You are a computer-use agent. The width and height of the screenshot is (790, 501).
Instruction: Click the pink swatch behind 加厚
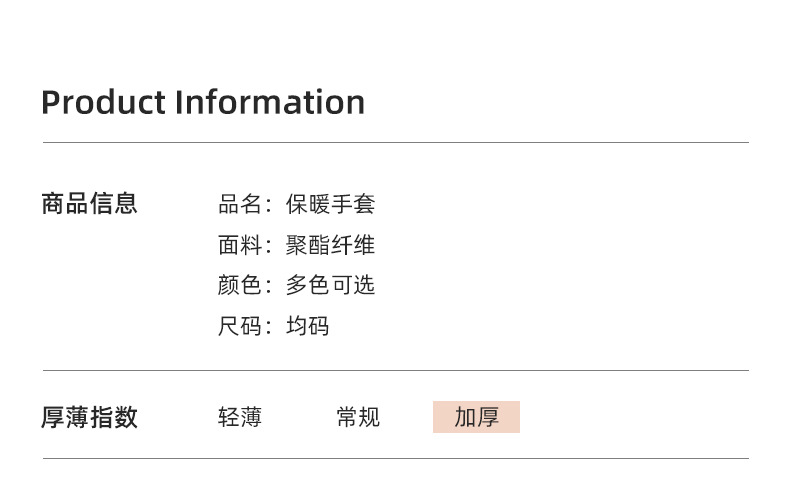point(476,417)
